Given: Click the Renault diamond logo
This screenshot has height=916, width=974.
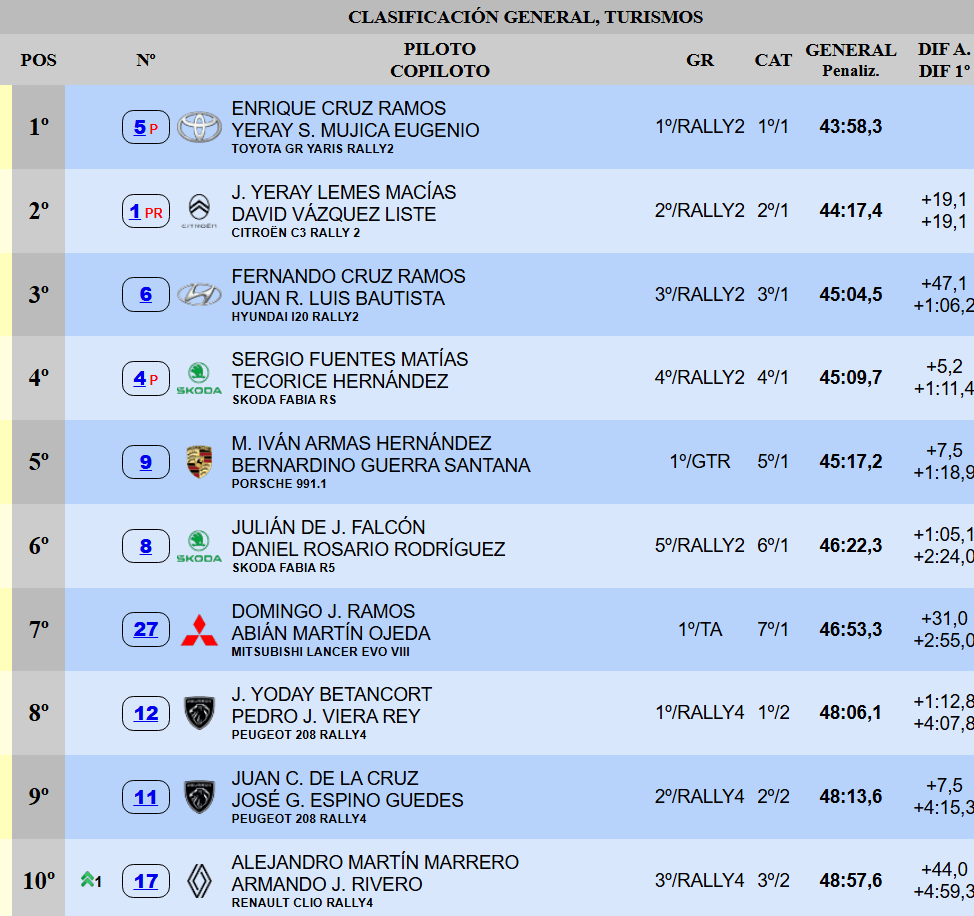Looking at the screenshot, I should tap(199, 881).
